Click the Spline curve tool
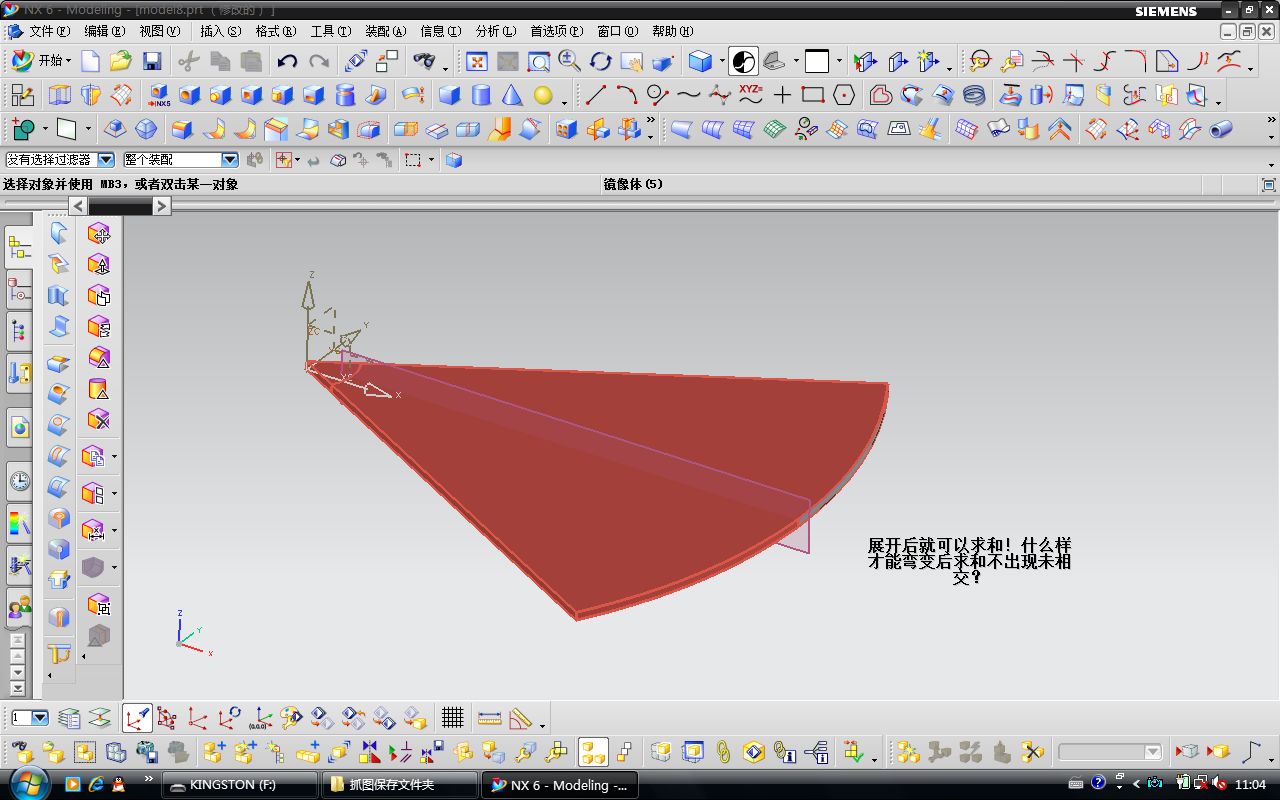Viewport: 1280px width, 800px height. pyautogui.click(x=689, y=96)
